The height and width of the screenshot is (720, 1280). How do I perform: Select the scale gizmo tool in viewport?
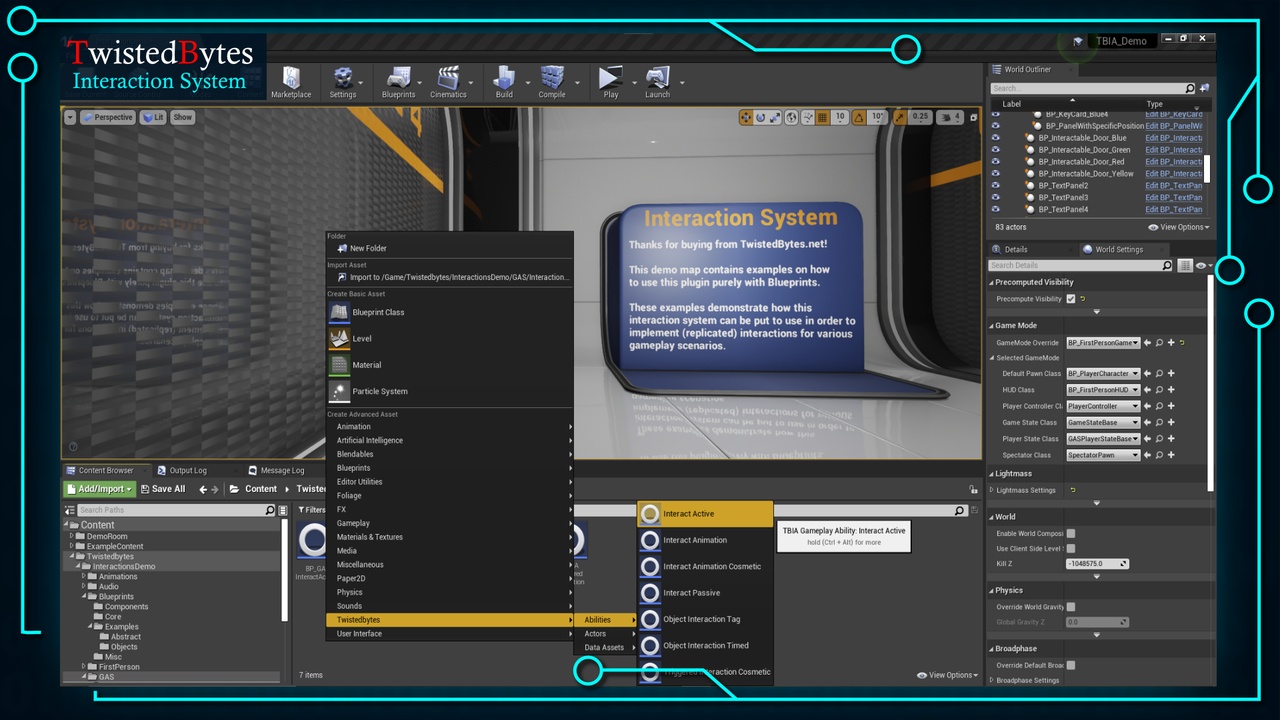pos(775,117)
